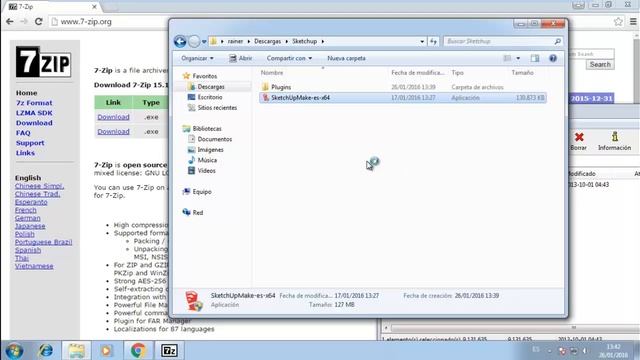Open FAQ link

click(x=23, y=133)
